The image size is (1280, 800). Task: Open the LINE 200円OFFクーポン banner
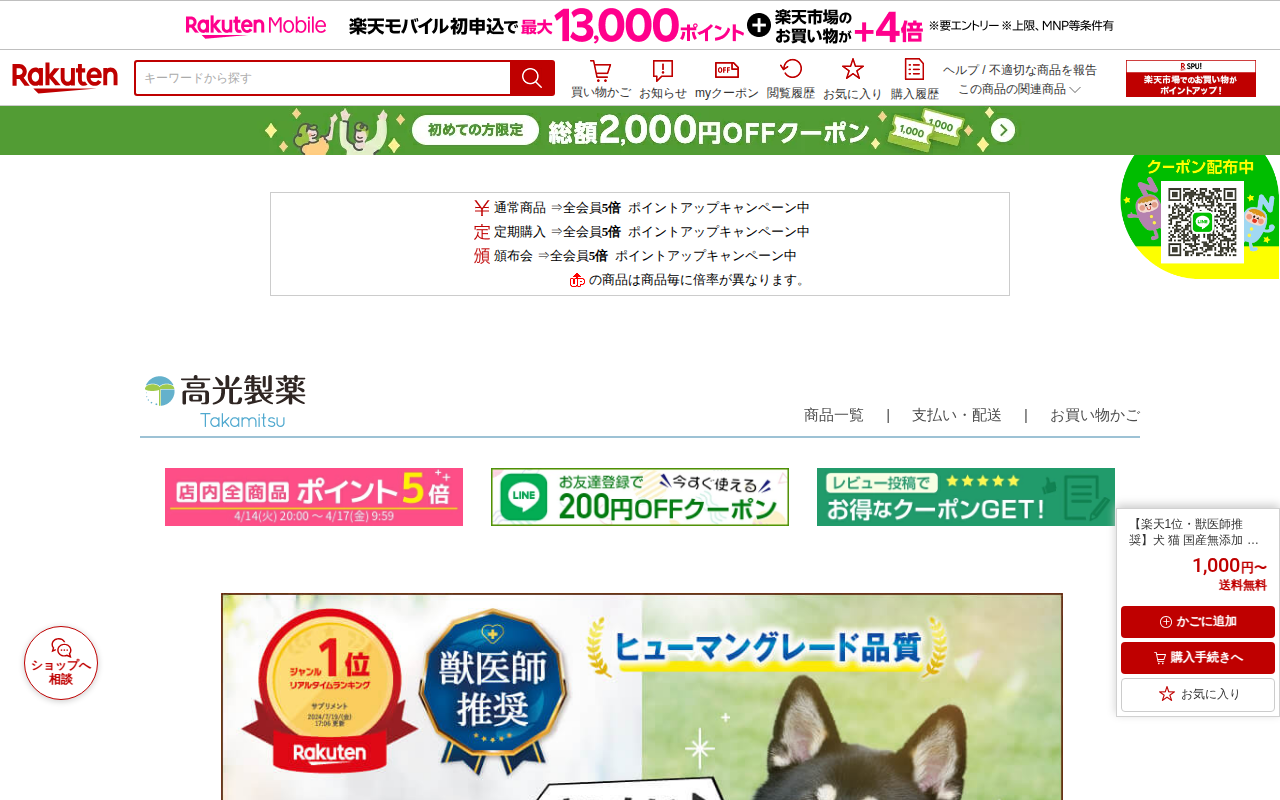coord(640,497)
